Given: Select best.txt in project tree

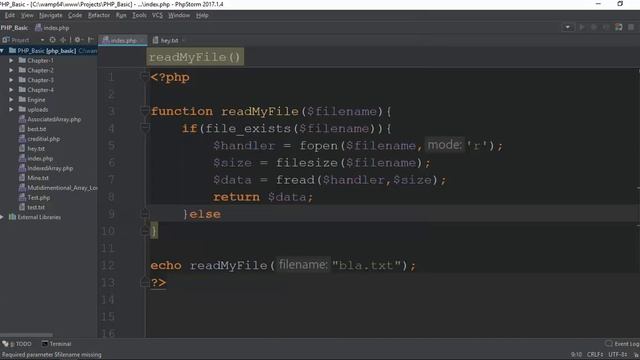Looking at the screenshot, I should [x=33, y=129].
